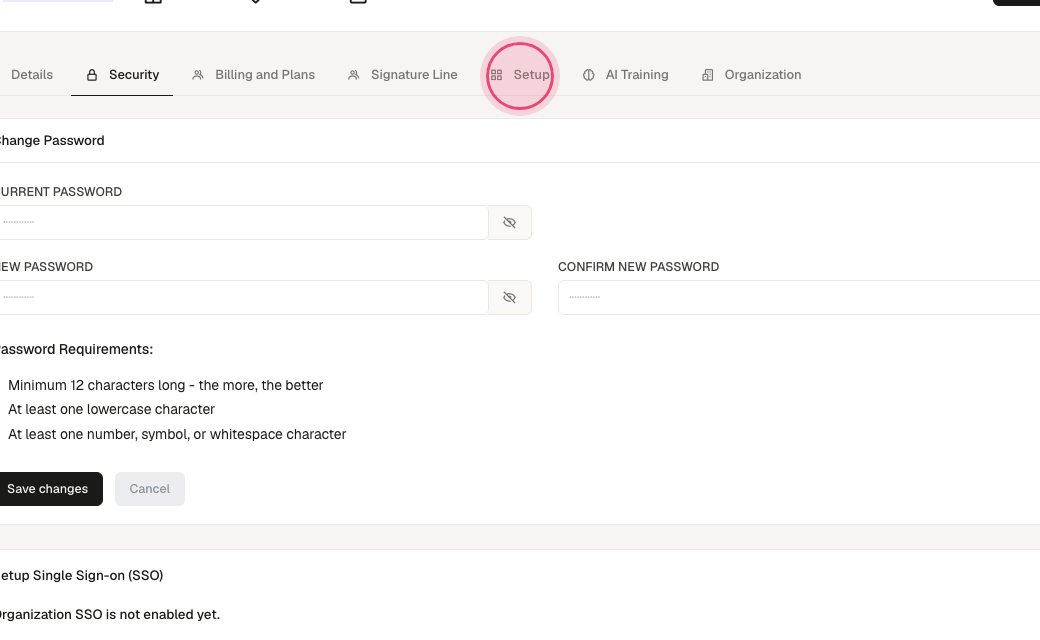Click the 'Password Requirements:' heading

(76, 350)
